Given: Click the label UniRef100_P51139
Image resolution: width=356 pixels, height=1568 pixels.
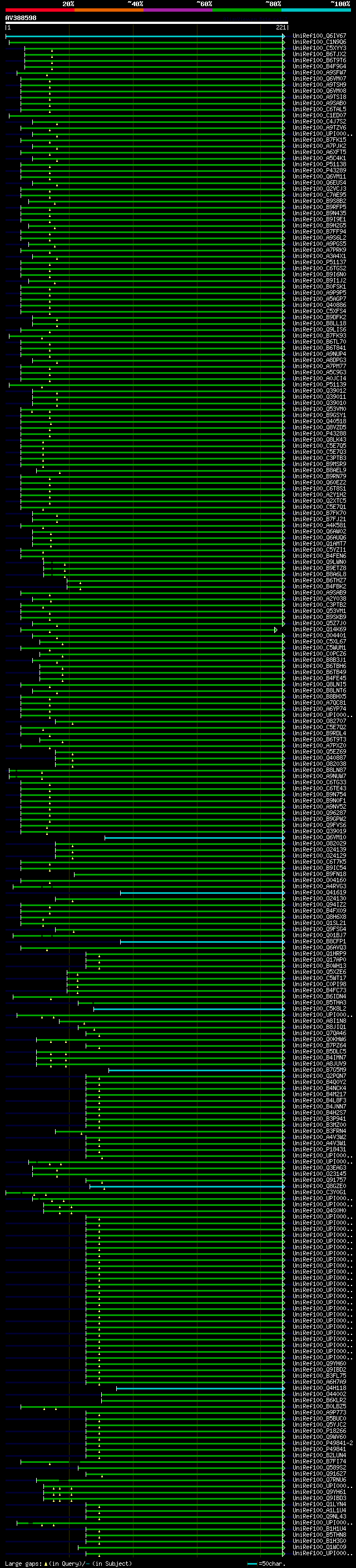Looking at the screenshot, I should point(319,385).
